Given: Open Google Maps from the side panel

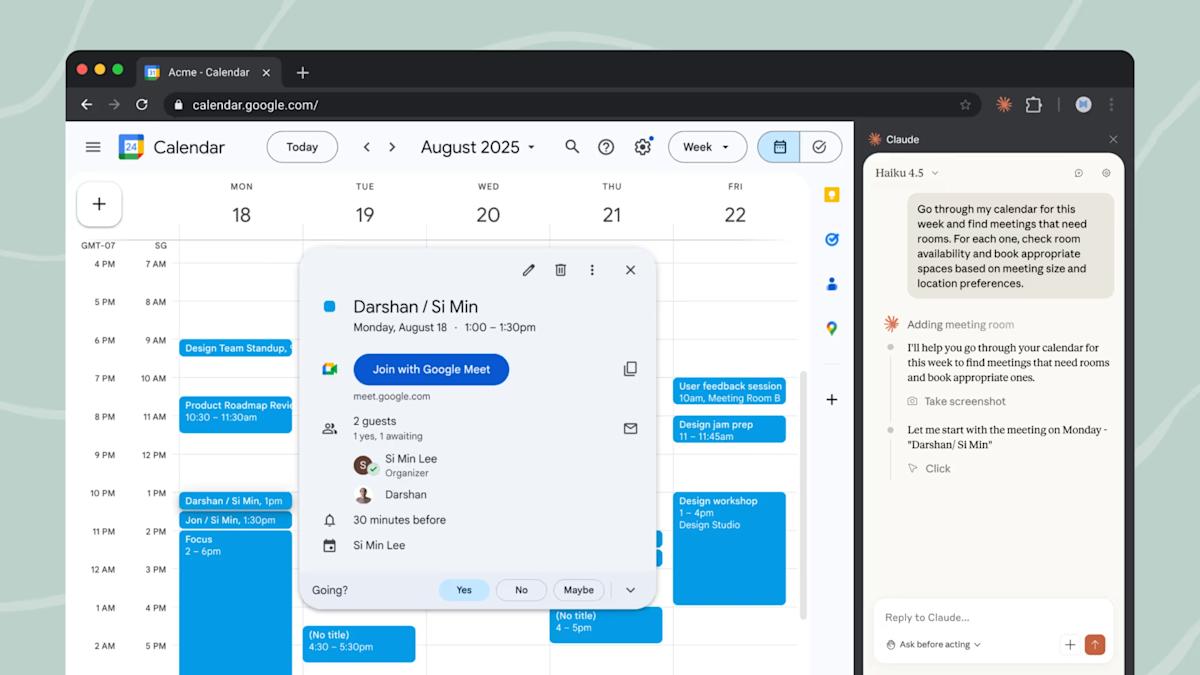Looking at the screenshot, I should click(831, 327).
